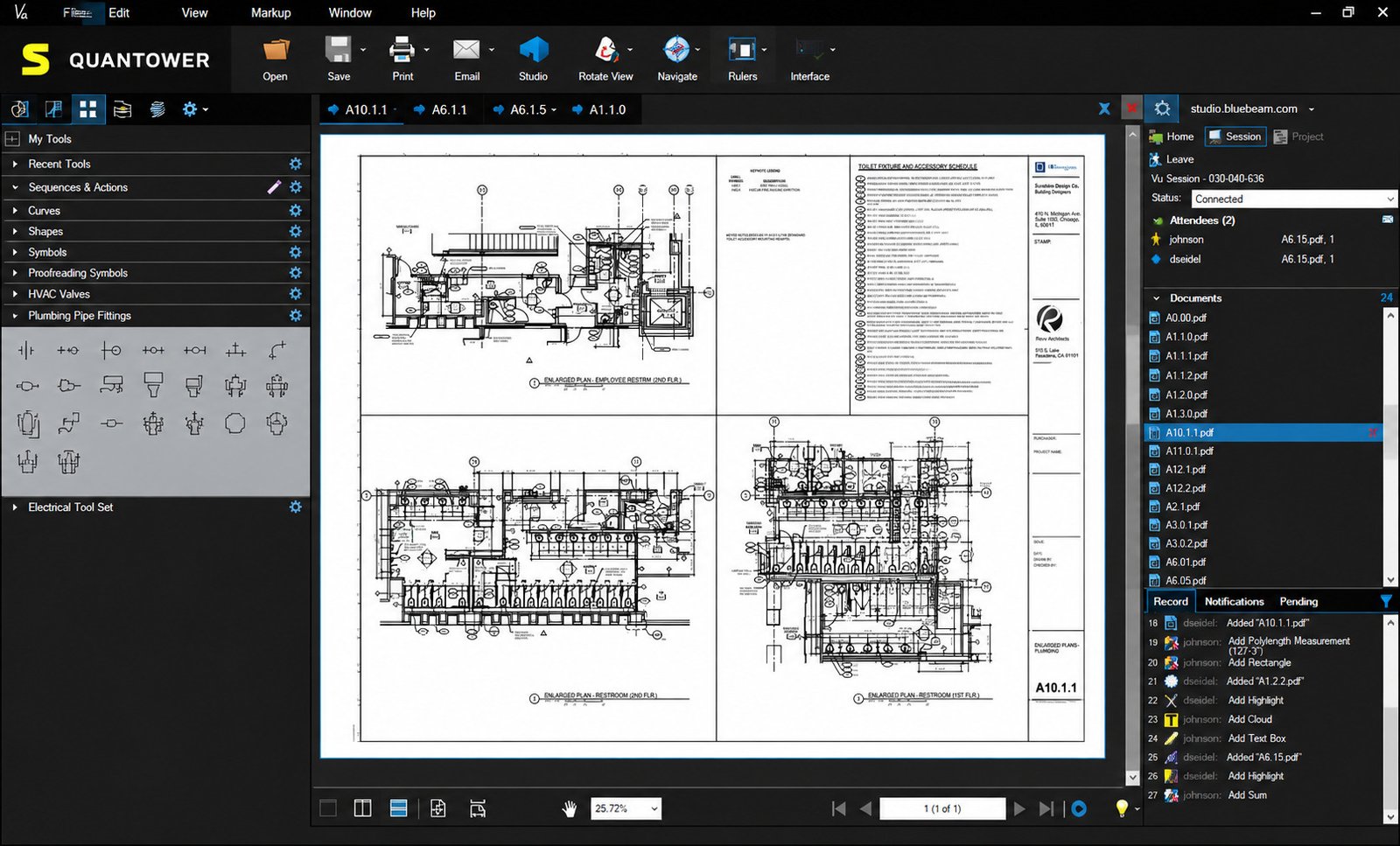Open the left panel settings gear dropdown

tap(194, 109)
